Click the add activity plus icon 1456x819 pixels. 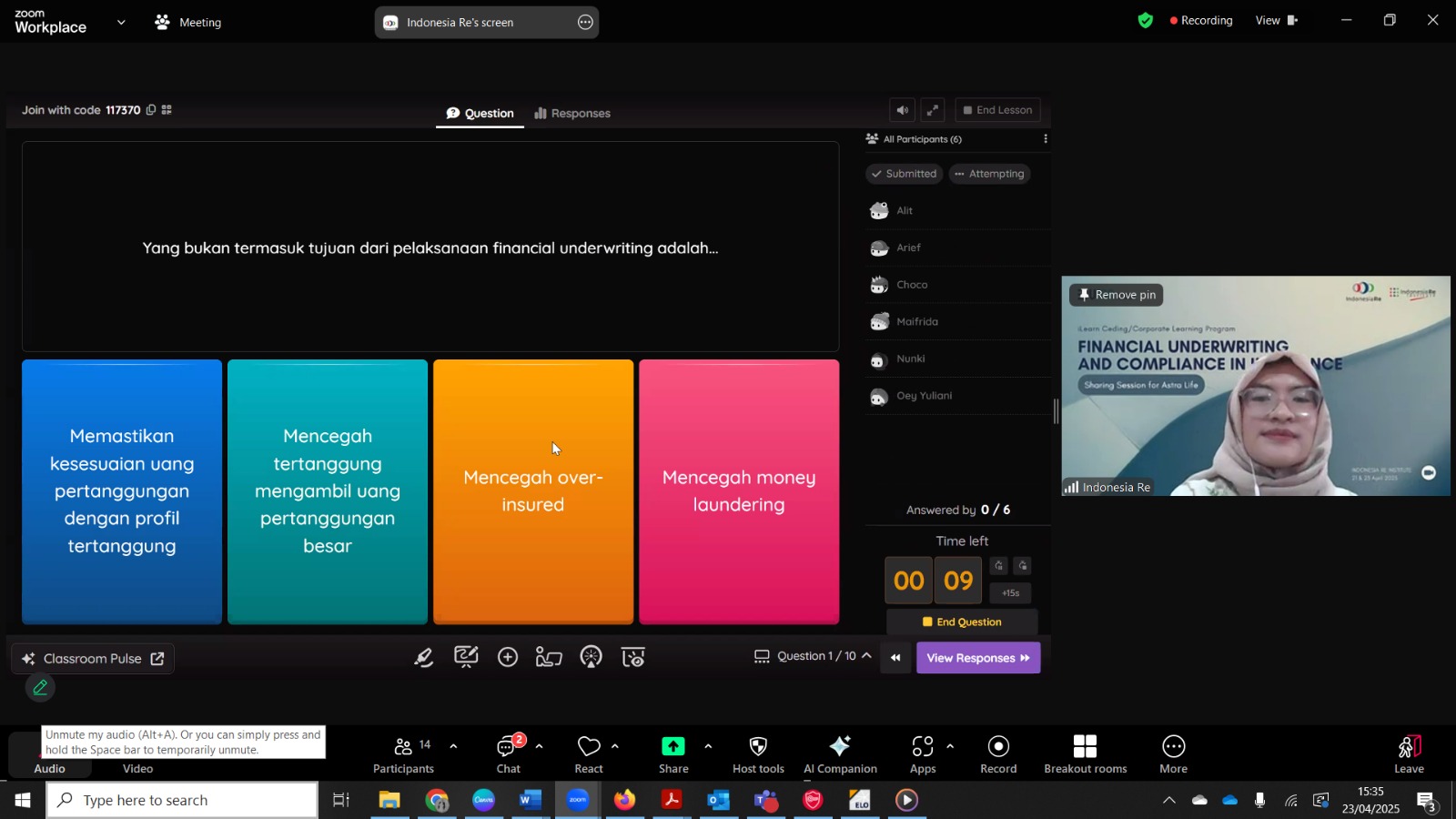(x=508, y=657)
